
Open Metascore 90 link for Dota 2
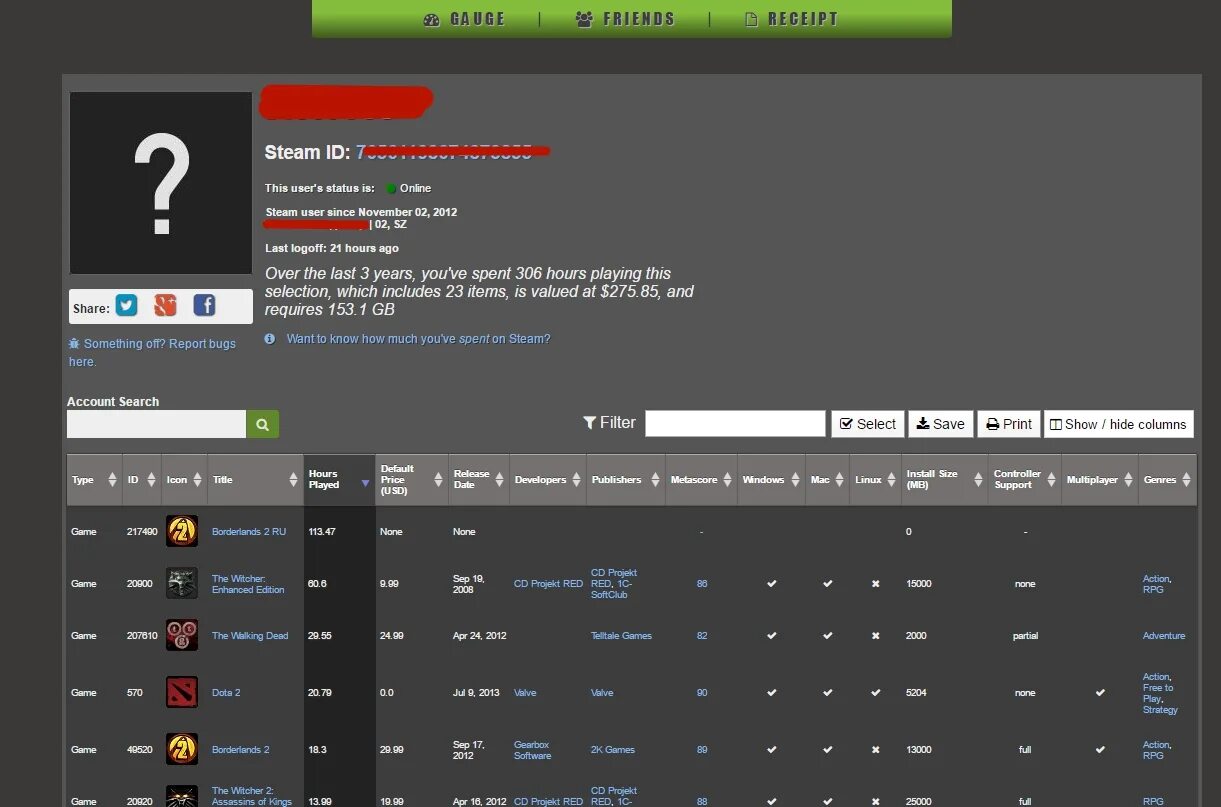(702, 693)
